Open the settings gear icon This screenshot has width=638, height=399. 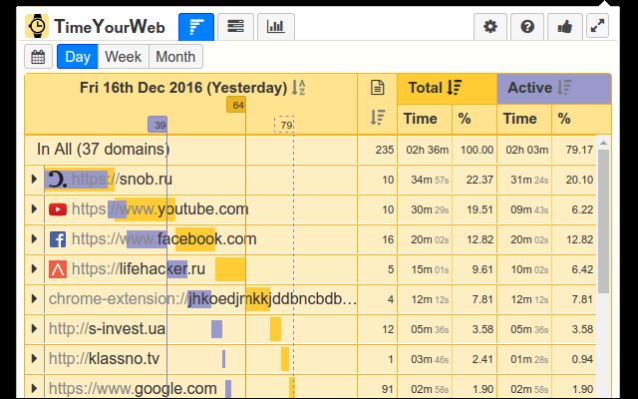point(490,27)
